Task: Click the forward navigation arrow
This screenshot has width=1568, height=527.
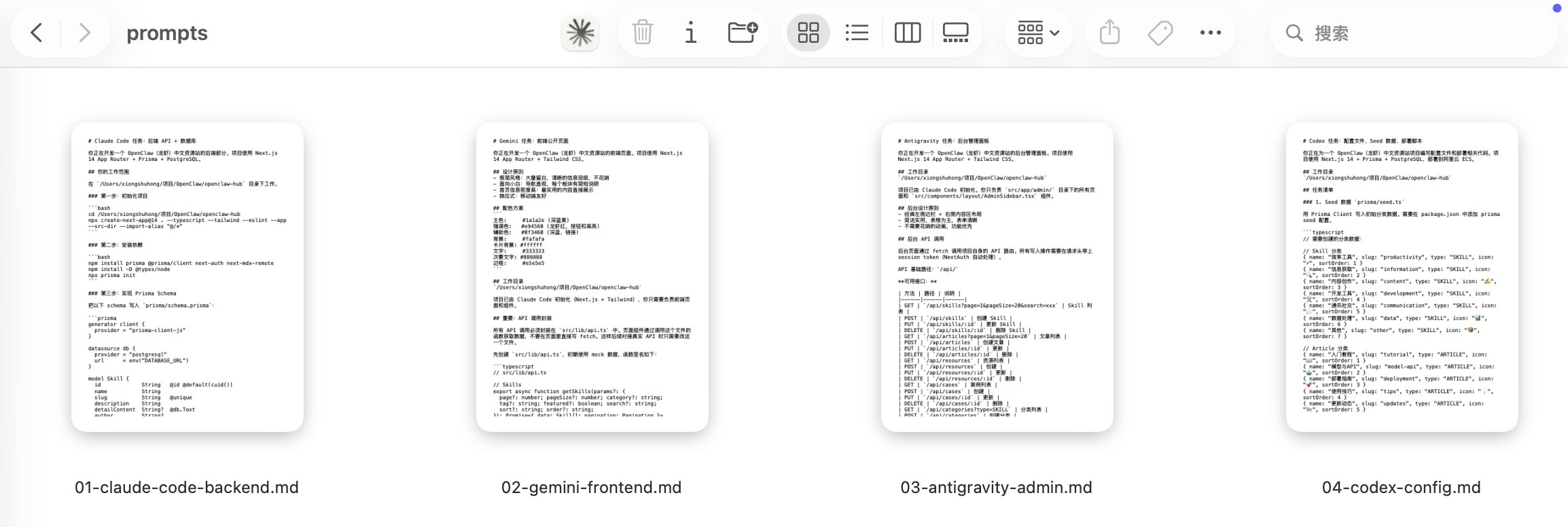Action: click(84, 33)
